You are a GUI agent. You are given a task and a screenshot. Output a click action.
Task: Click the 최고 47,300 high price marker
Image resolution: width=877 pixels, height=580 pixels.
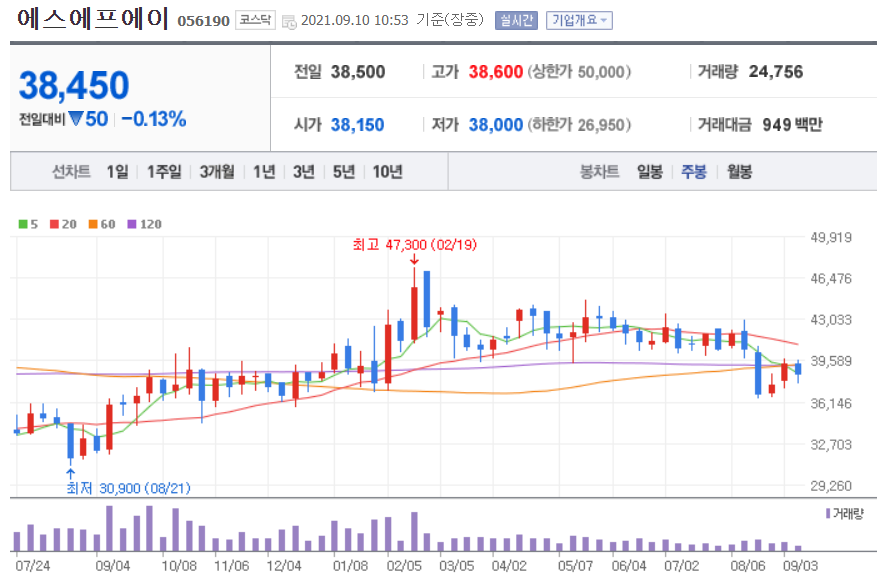click(415, 244)
